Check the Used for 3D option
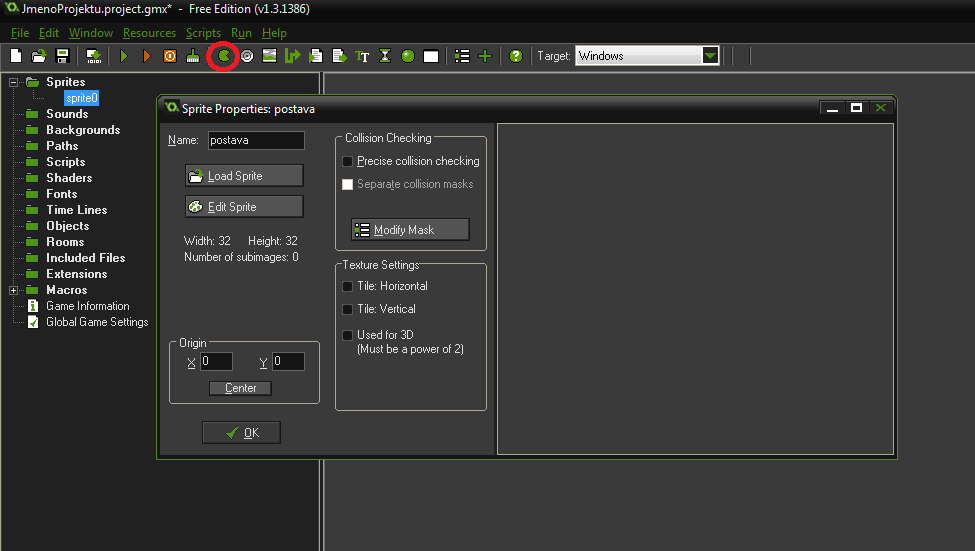The image size is (975, 551). [x=348, y=335]
